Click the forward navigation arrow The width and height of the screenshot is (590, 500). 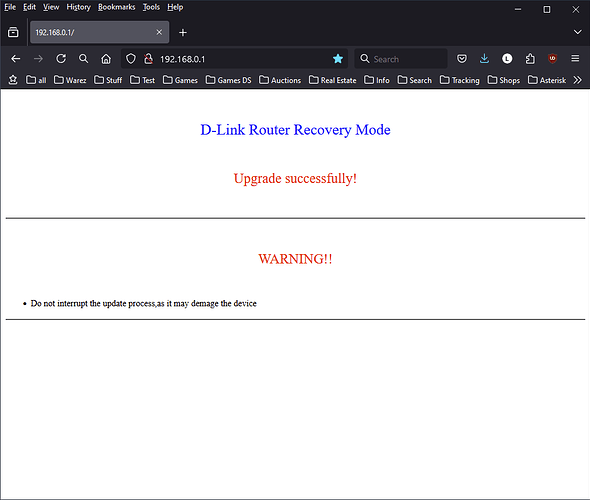click(38, 59)
